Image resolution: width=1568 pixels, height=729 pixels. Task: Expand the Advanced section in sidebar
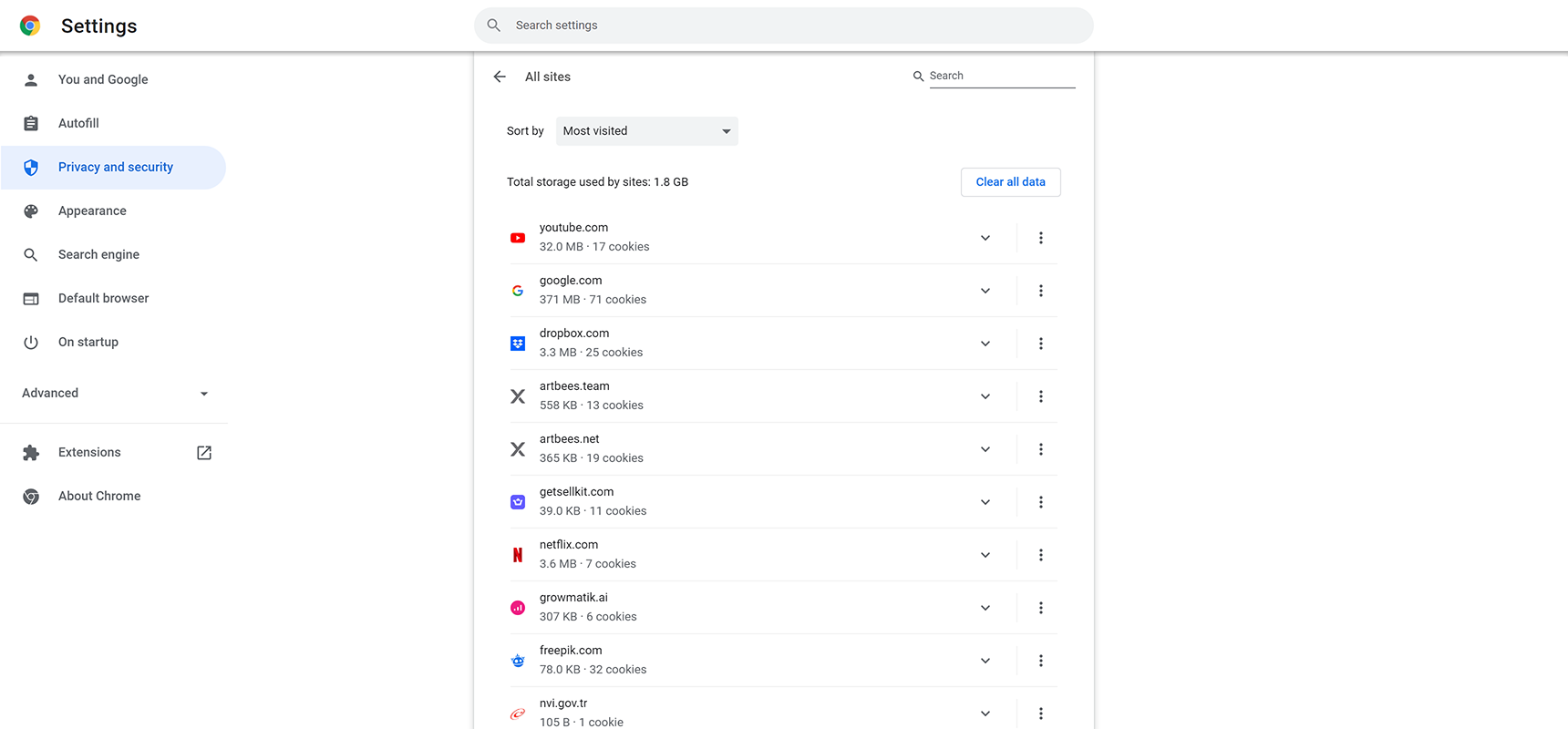pos(114,394)
